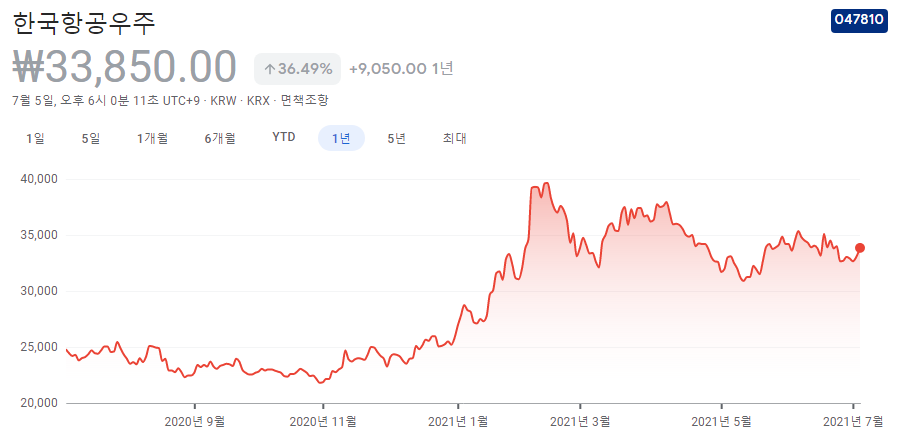Image resolution: width=897 pixels, height=444 pixels.
Task: Click the 36.49% change badge
Action: point(297,69)
